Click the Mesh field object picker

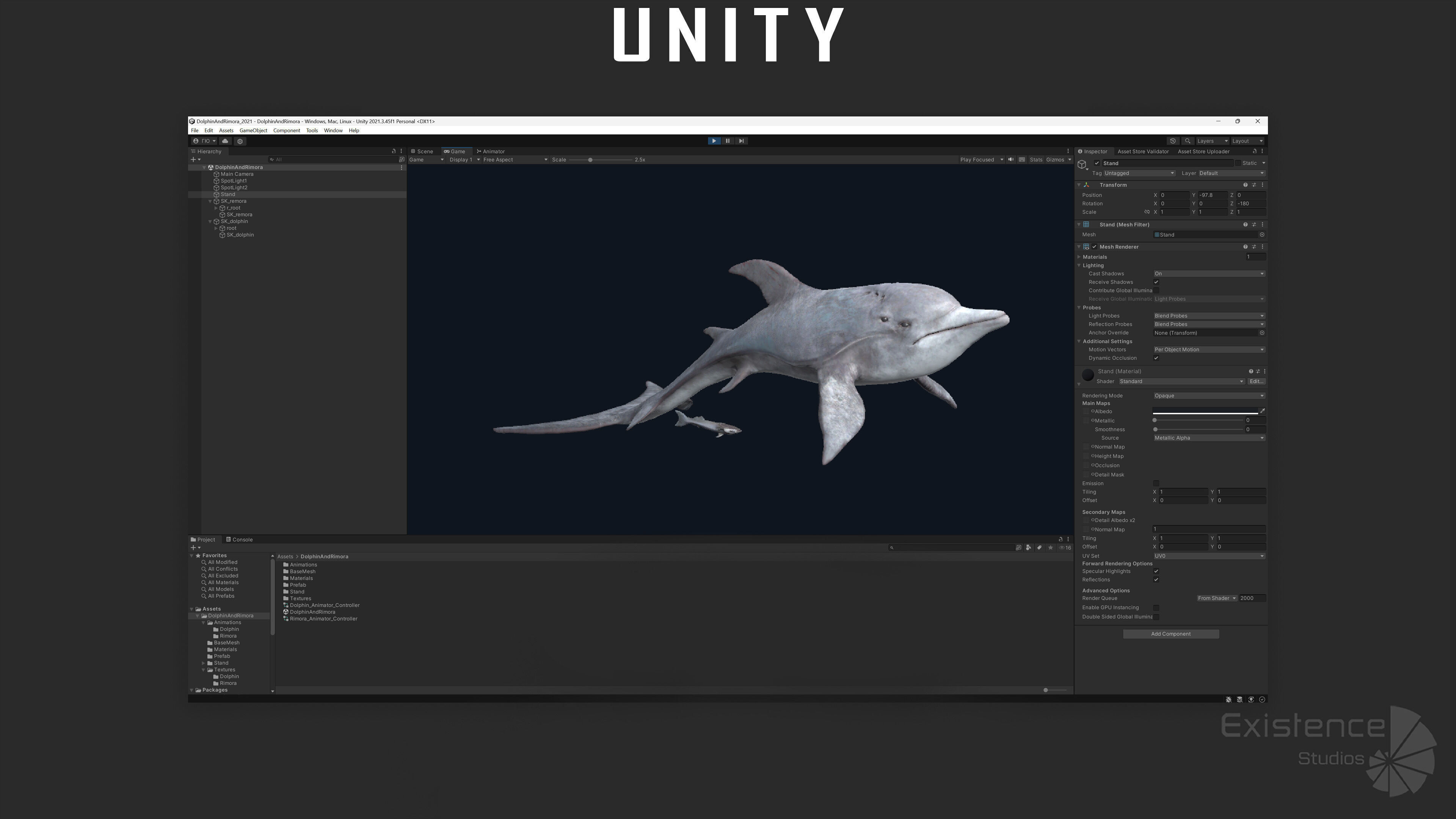click(x=1262, y=235)
